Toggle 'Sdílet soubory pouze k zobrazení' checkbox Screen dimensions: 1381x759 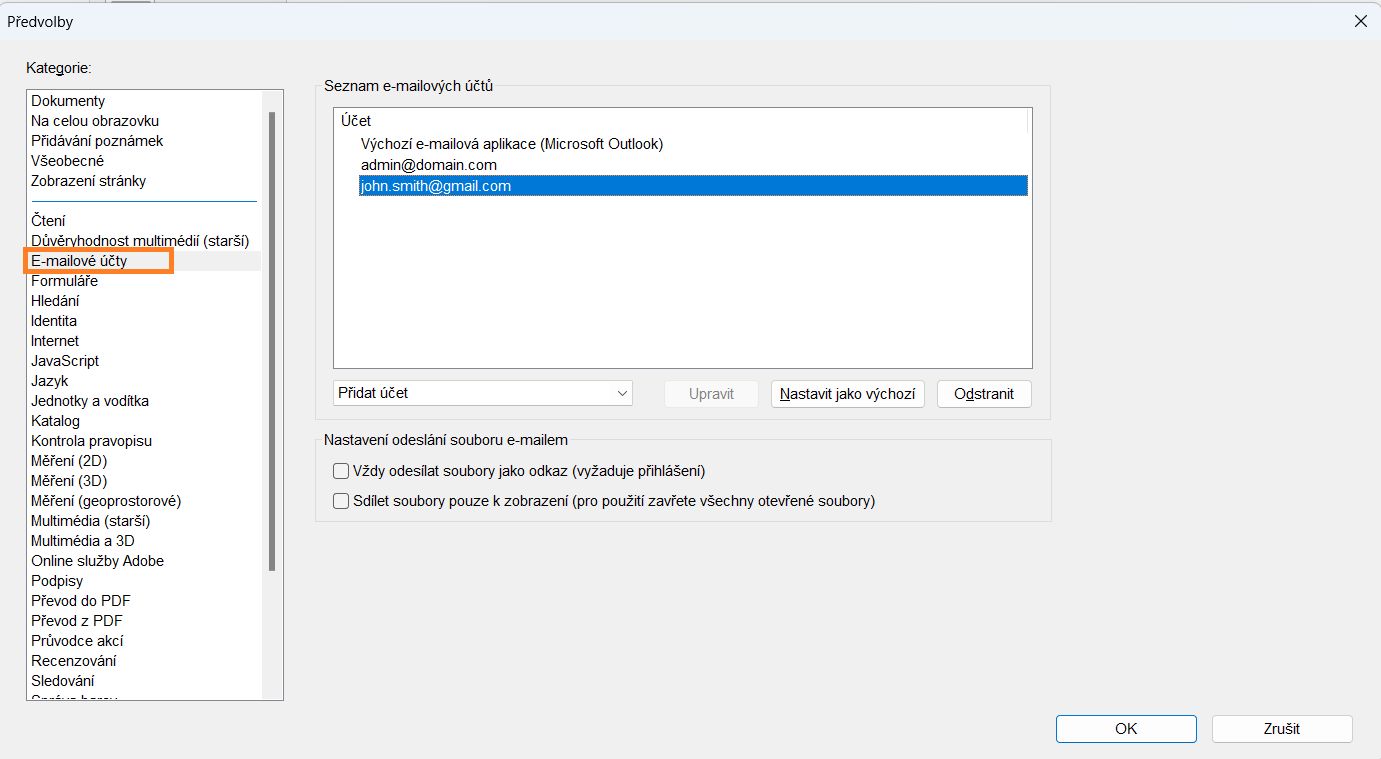point(340,501)
